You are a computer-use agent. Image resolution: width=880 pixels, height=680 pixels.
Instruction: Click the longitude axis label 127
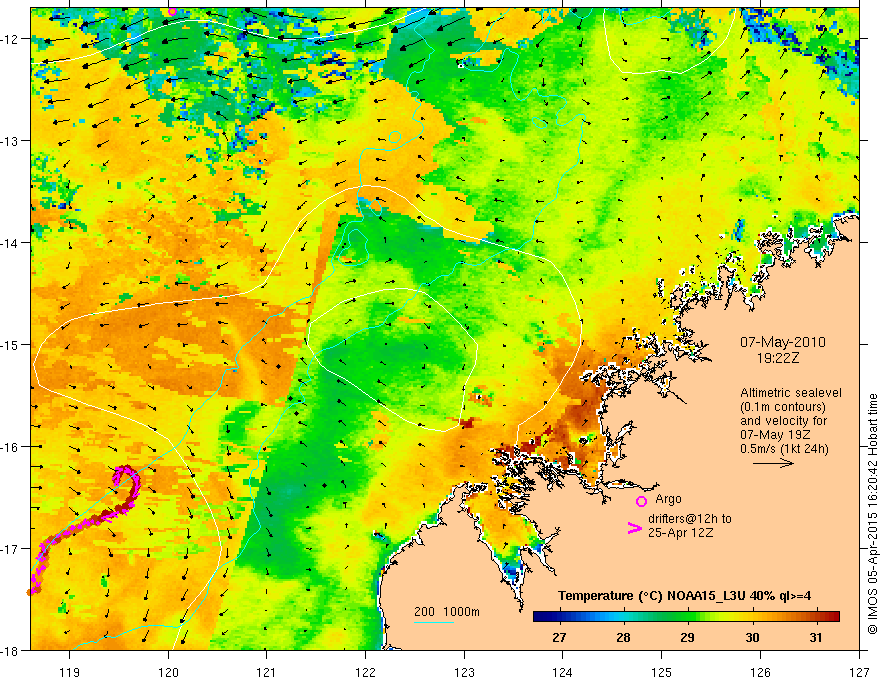click(859, 672)
